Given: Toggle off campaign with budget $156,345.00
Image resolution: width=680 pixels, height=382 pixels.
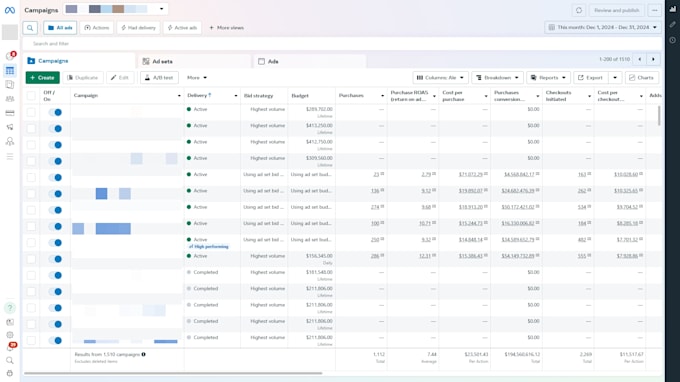Looking at the screenshot, I should (55, 259).
